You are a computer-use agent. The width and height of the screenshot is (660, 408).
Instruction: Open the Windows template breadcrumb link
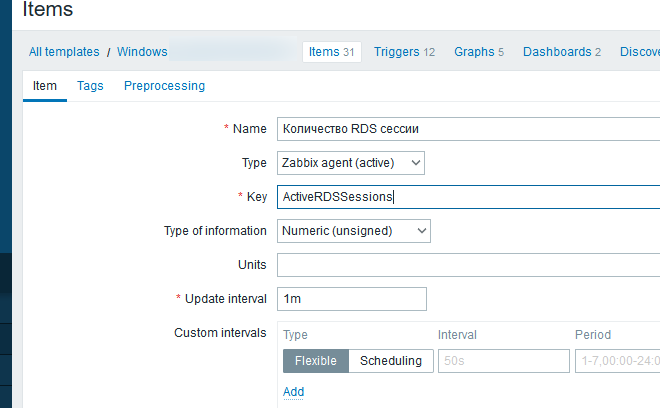point(142,52)
